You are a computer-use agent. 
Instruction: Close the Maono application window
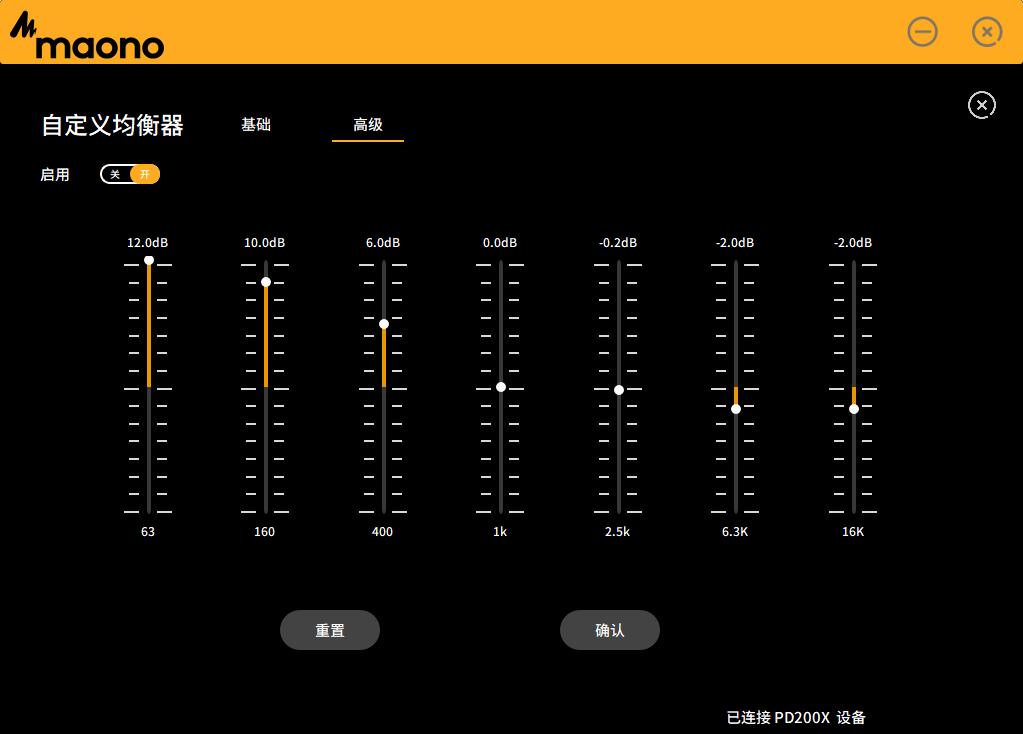(986, 32)
